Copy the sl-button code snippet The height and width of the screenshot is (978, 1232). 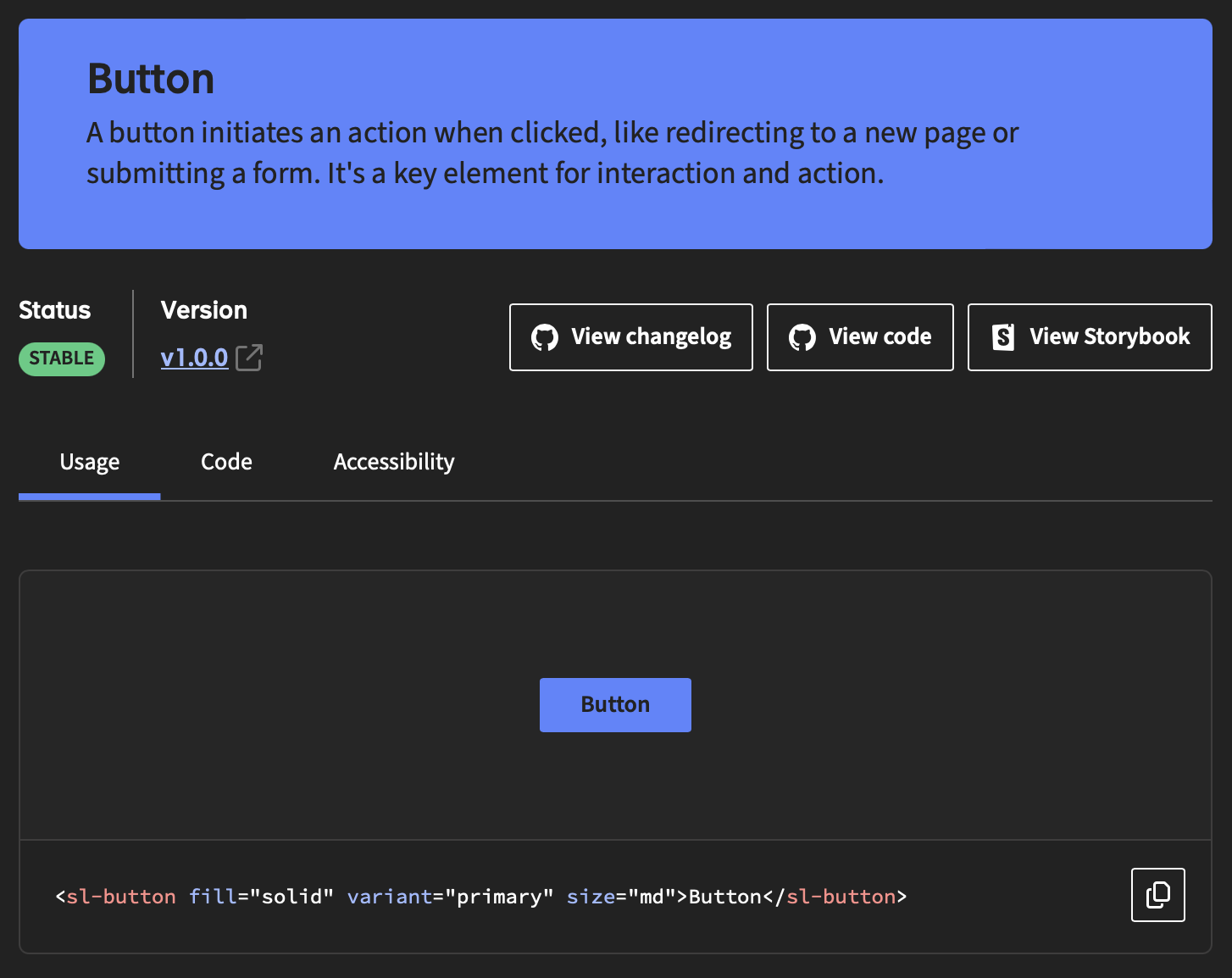tap(1157, 895)
